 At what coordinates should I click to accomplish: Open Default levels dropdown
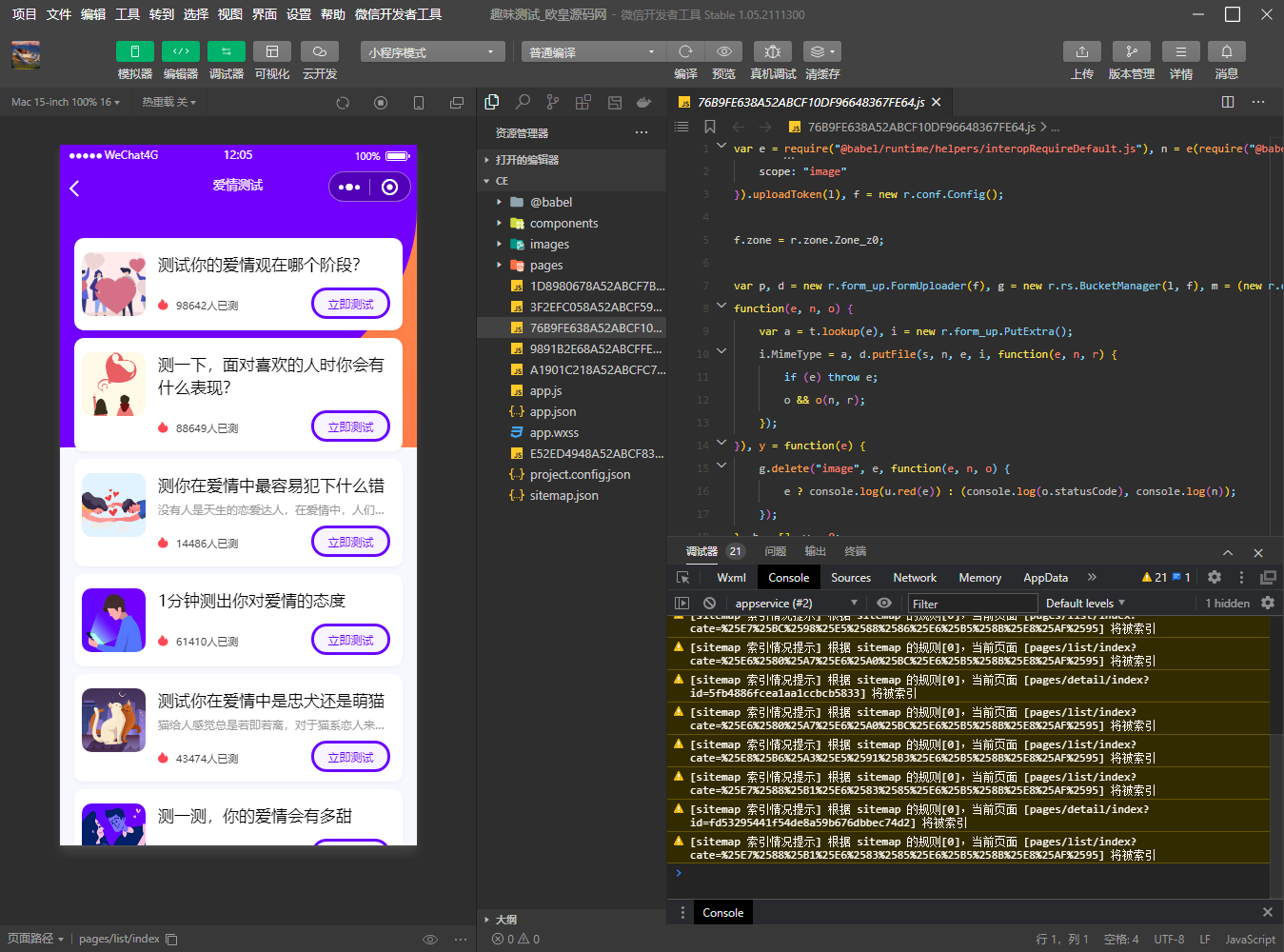(x=1085, y=603)
